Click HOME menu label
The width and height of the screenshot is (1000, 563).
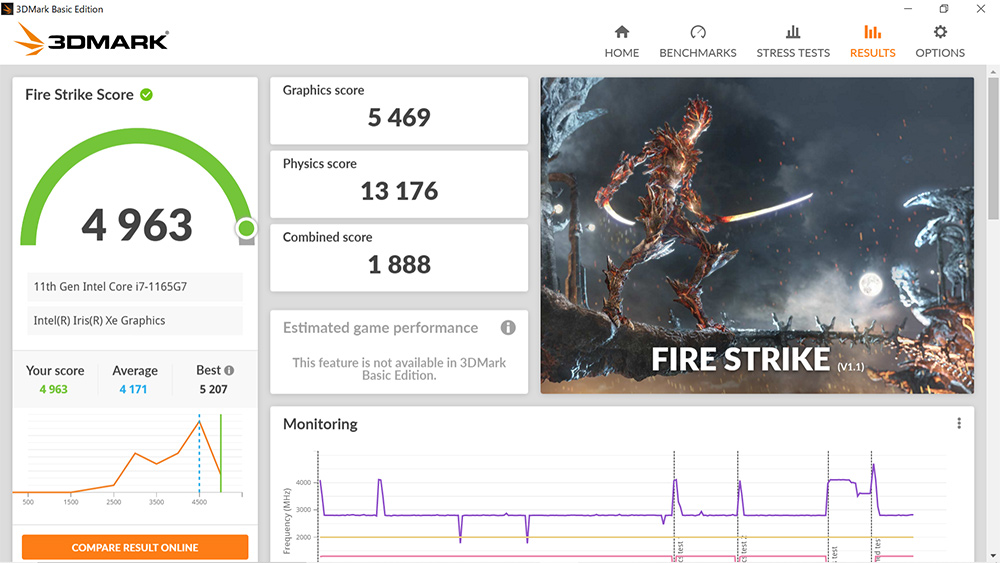click(622, 53)
